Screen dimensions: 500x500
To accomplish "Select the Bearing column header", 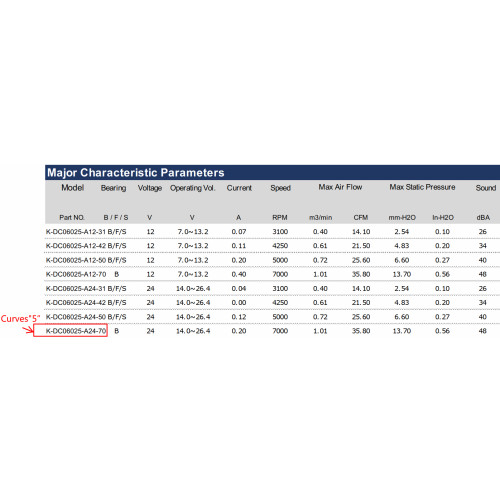I will coord(114,188).
